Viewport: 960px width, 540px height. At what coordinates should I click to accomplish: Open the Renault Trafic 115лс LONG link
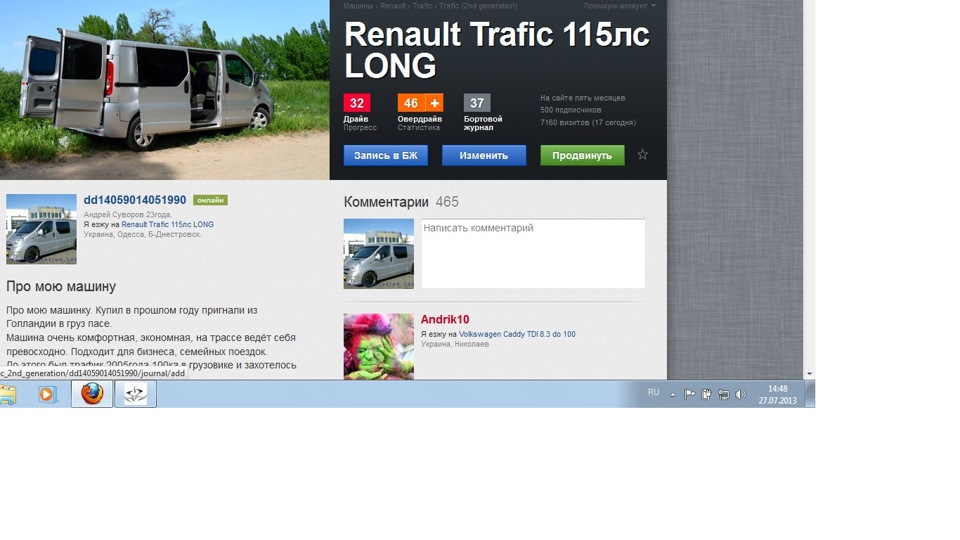[167, 225]
